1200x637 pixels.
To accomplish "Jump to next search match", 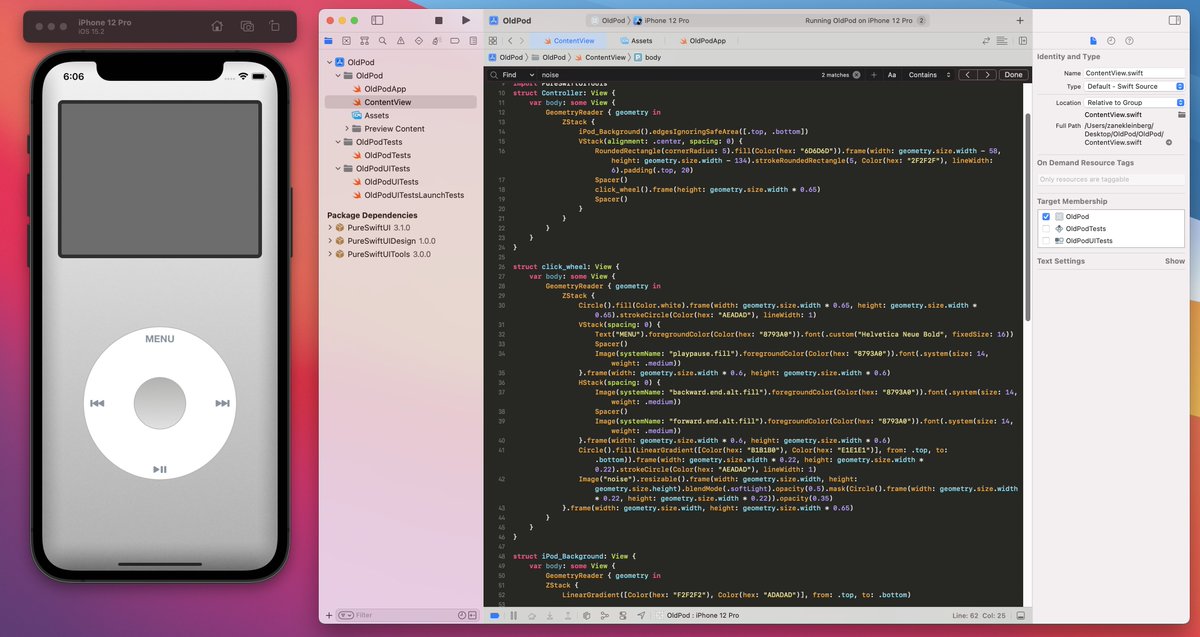I will pos(987,75).
